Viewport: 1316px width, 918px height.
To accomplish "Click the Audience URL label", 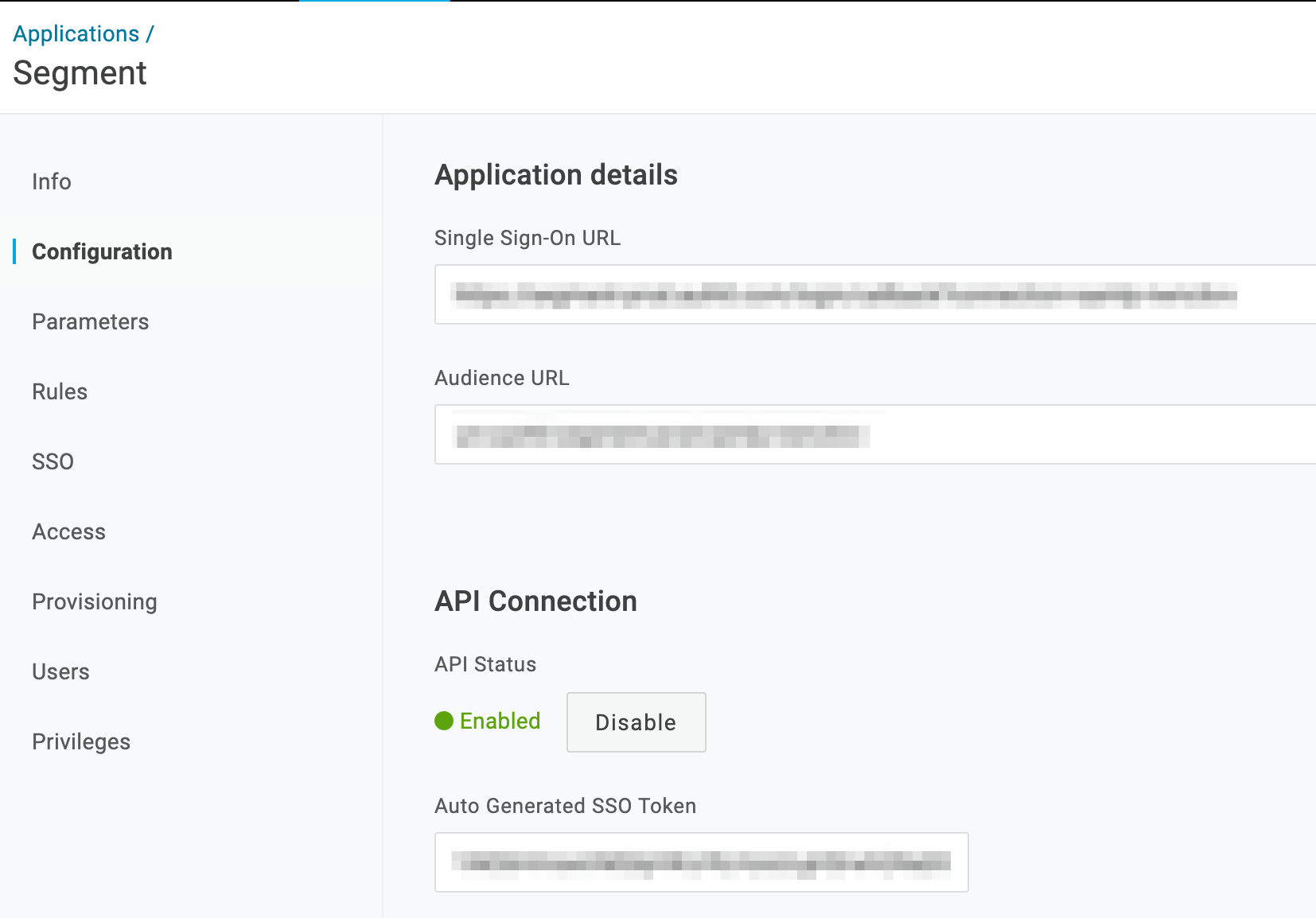I will (x=500, y=377).
